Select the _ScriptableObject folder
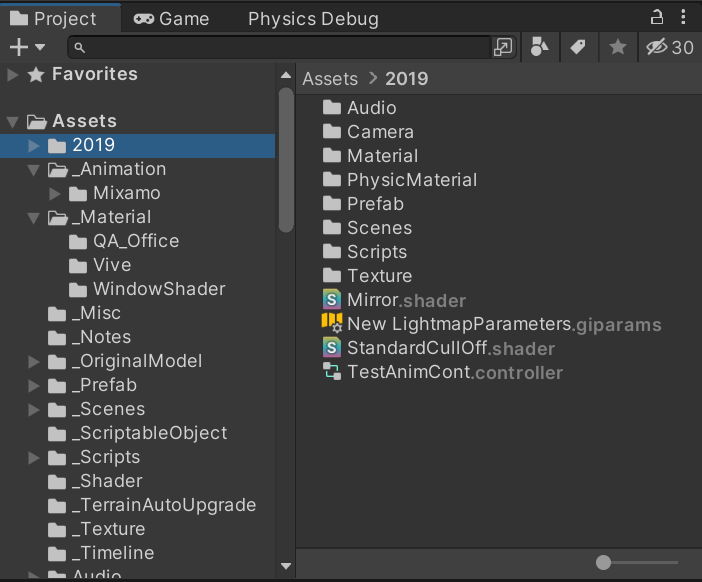 [x=138, y=433]
